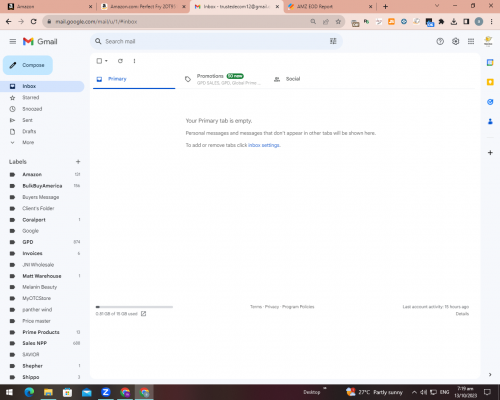
Task: Show search options filter icon
Action: [x=333, y=41]
